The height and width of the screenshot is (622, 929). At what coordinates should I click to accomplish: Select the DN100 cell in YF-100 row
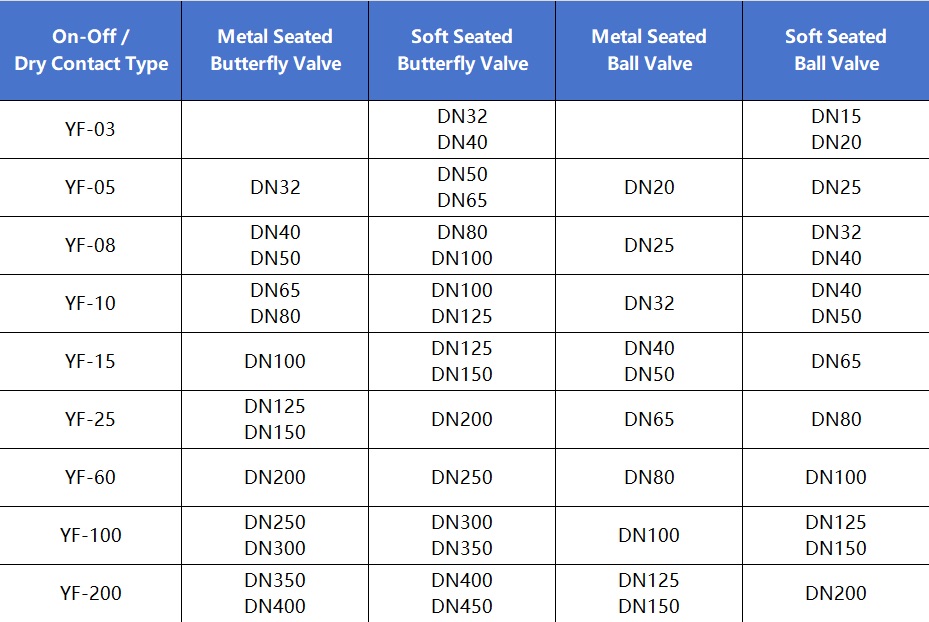[x=649, y=536]
